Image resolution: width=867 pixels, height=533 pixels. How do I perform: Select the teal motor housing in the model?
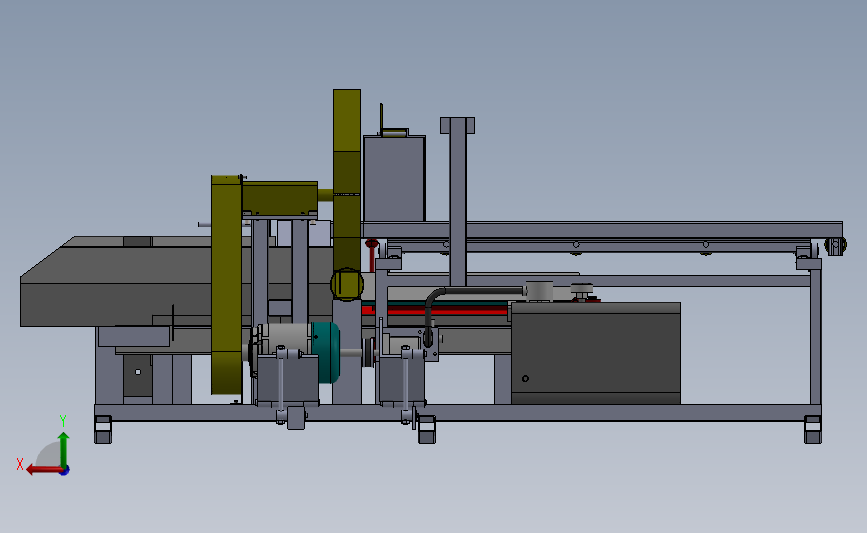click(326, 352)
